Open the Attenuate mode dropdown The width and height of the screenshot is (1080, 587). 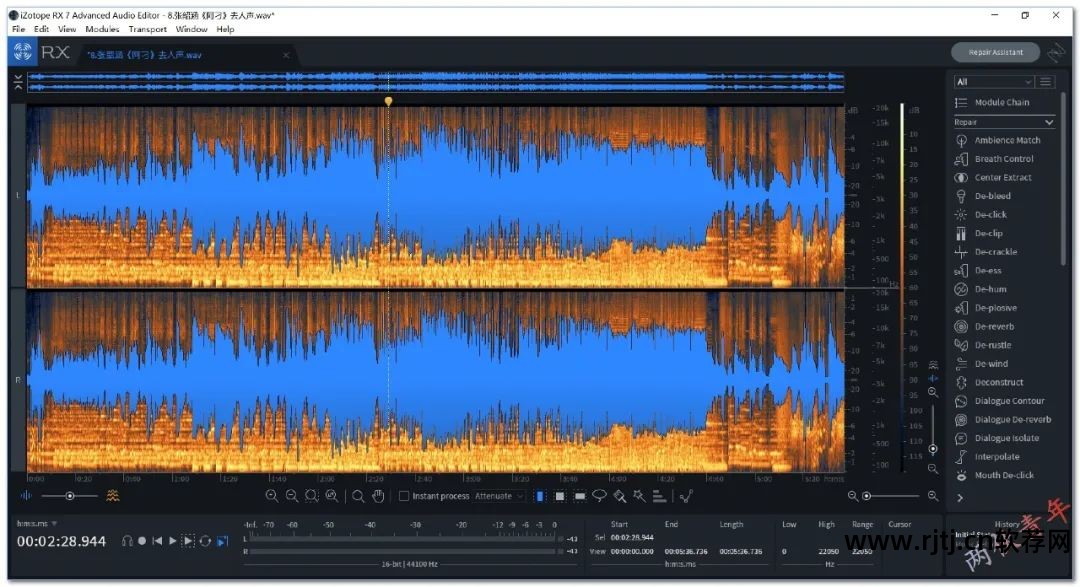click(499, 496)
